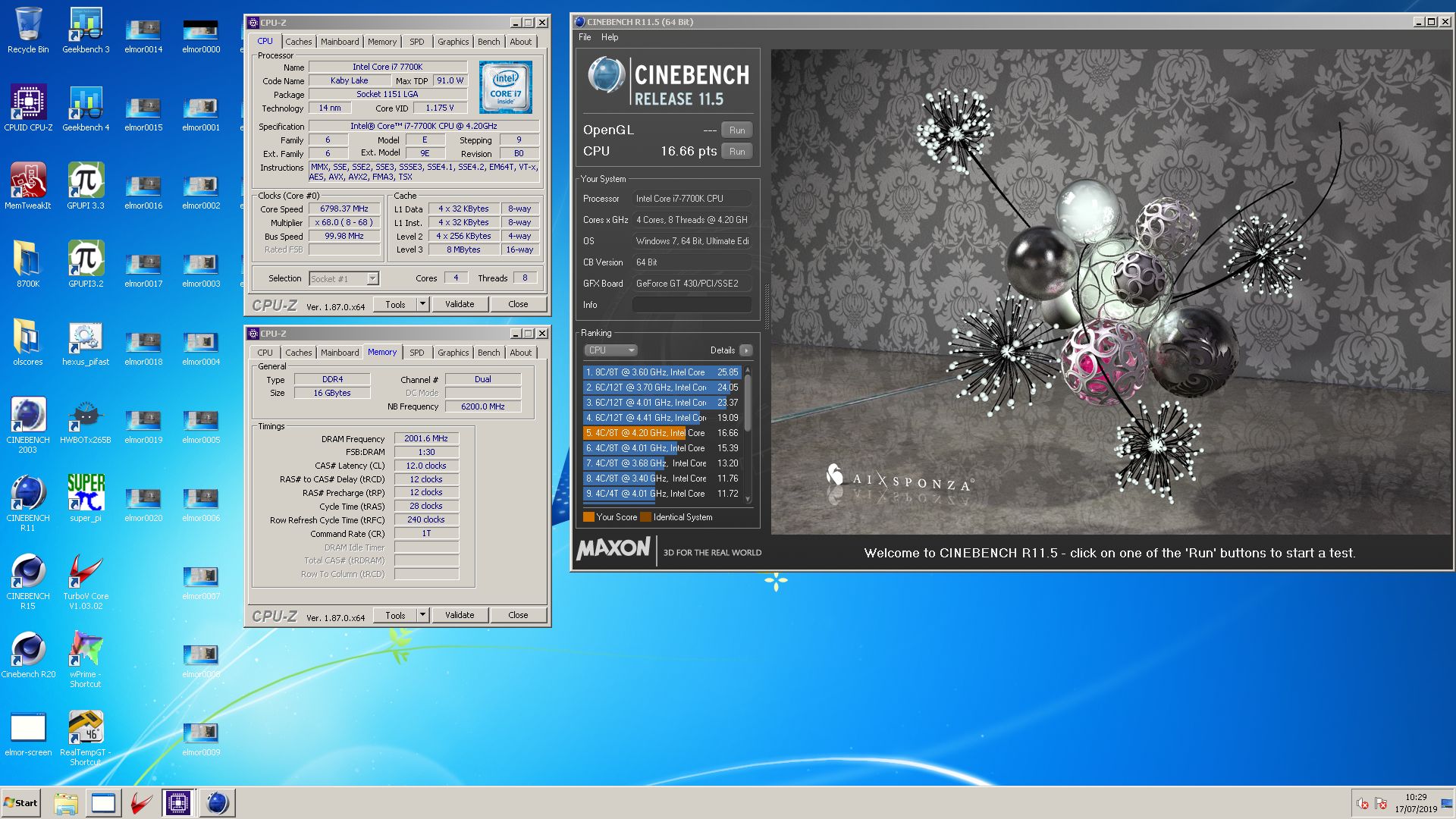Image resolution: width=1456 pixels, height=819 pixels.
Task: Open Geekbench 4 desktop shortcut
Action: tap(86, 108)
